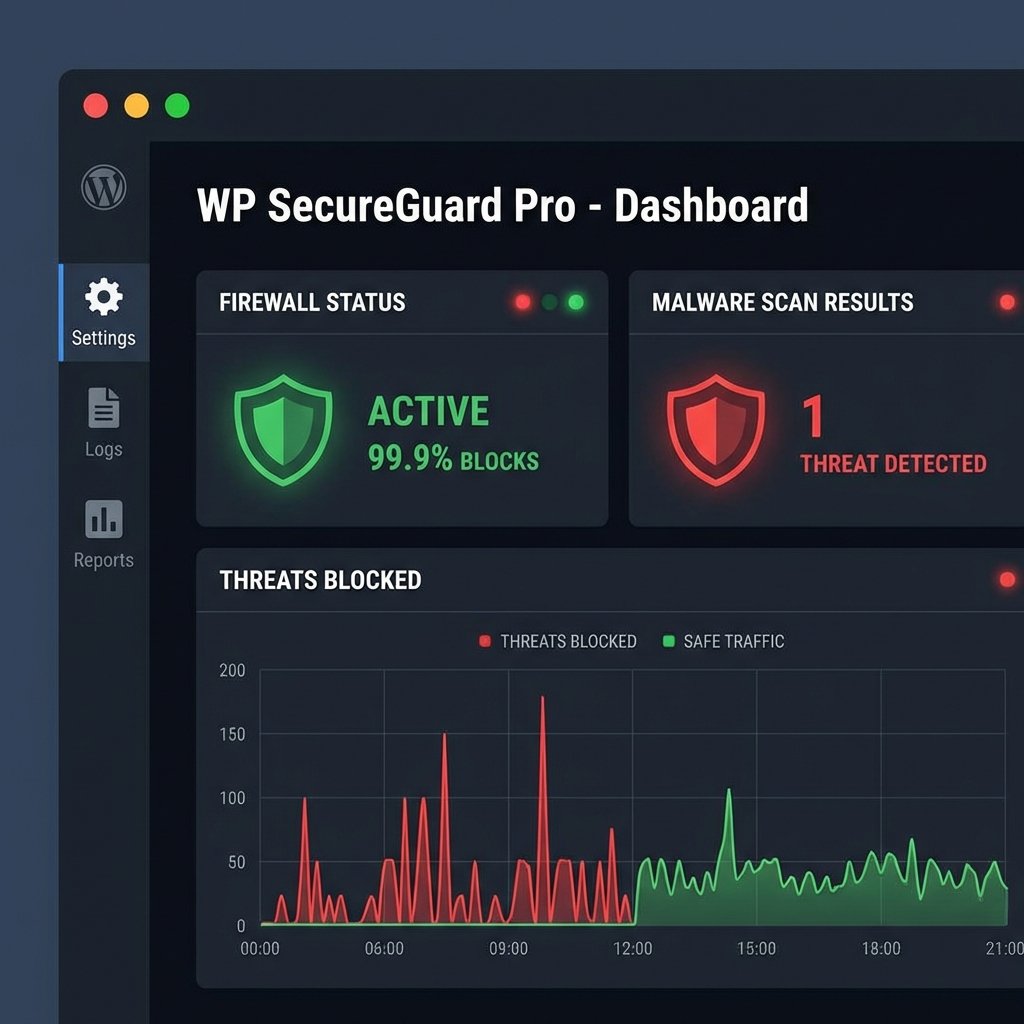1024x1024 pixels.
Task: Toggle the Threats Blocked legend entry
Action: pyautogui.click(x=560, y=641)
